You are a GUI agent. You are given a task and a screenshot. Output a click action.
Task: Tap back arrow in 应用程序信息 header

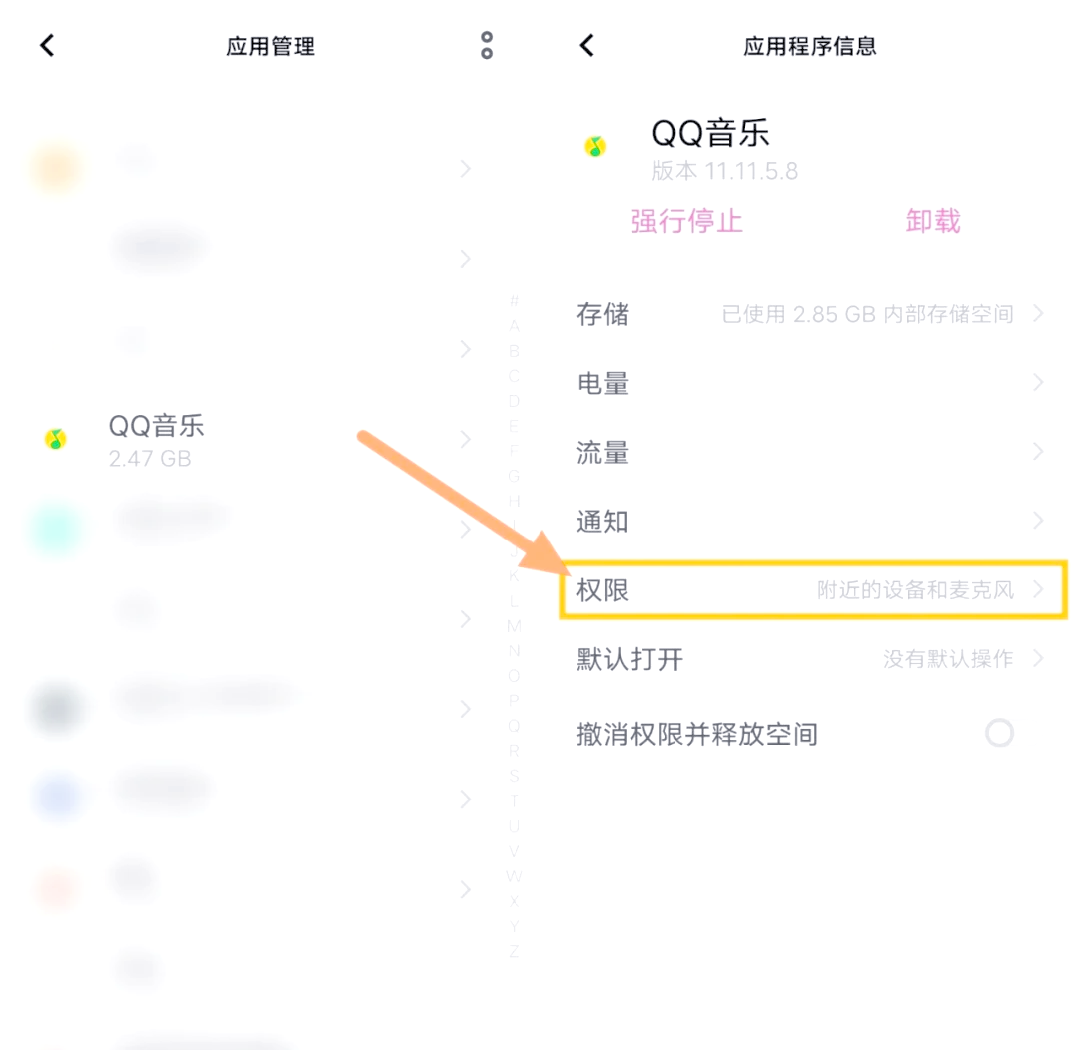point(587,46)
